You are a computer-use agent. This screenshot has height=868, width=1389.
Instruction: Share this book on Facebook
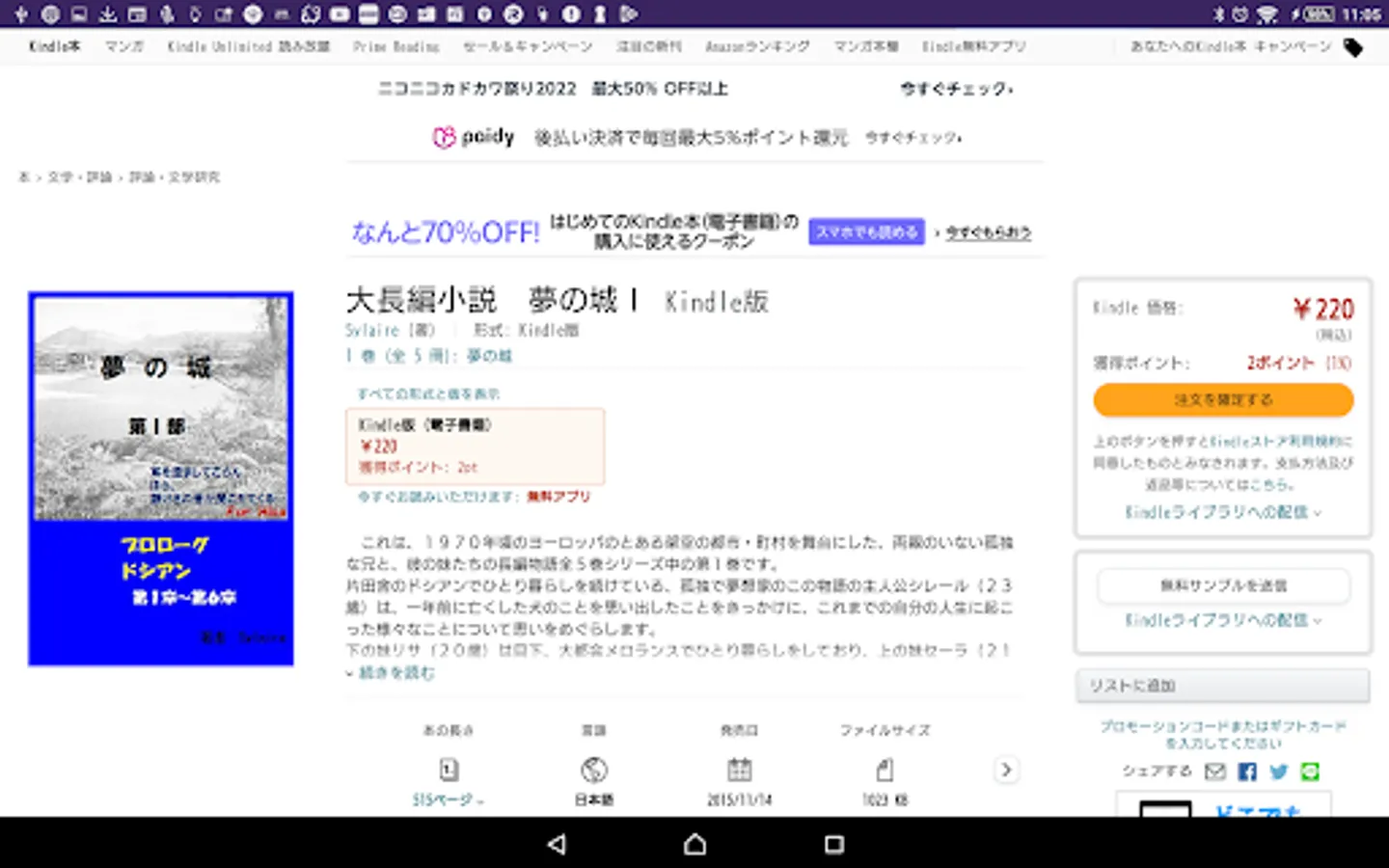(x=1247, y=772)
